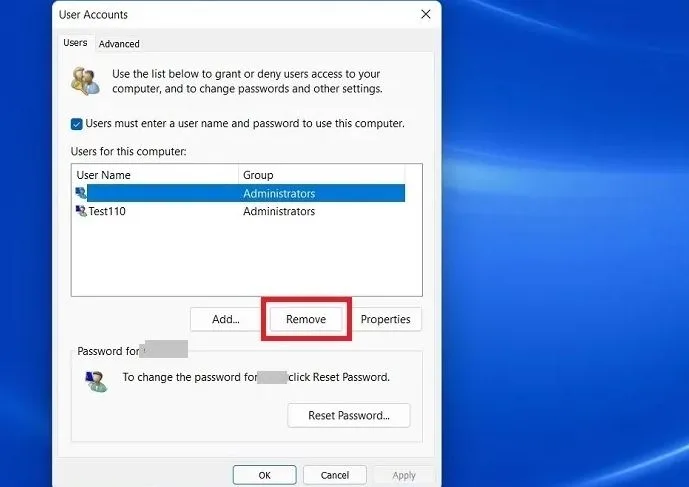Click Administrators in the highlighted row

pos(279,193)
